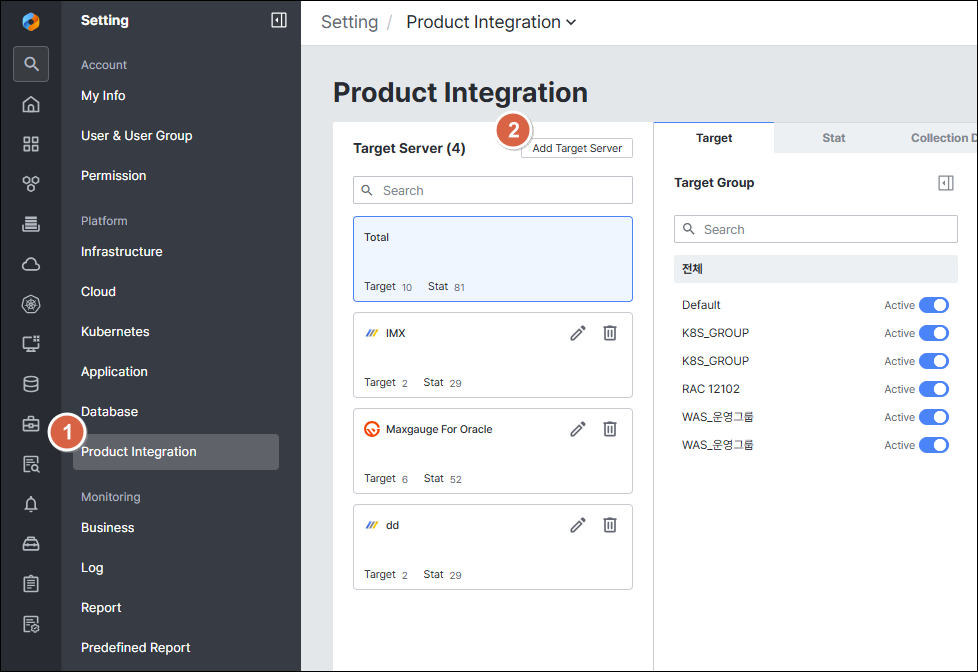Switch to the Target tab

714,138
